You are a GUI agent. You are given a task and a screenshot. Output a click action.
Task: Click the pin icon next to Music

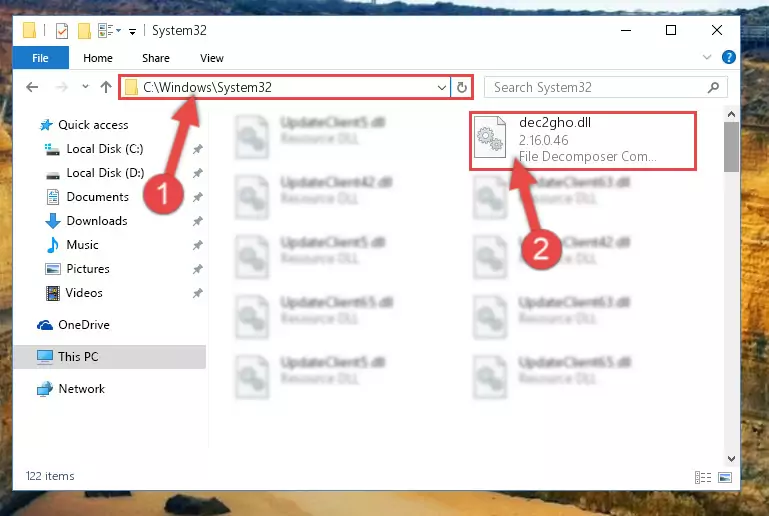pyautogui.click(x=198, y=245)
